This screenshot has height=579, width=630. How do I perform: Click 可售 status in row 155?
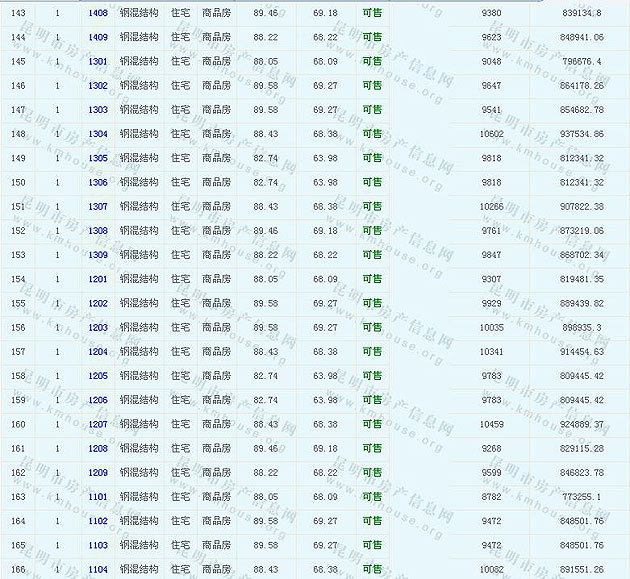(372, 303)
